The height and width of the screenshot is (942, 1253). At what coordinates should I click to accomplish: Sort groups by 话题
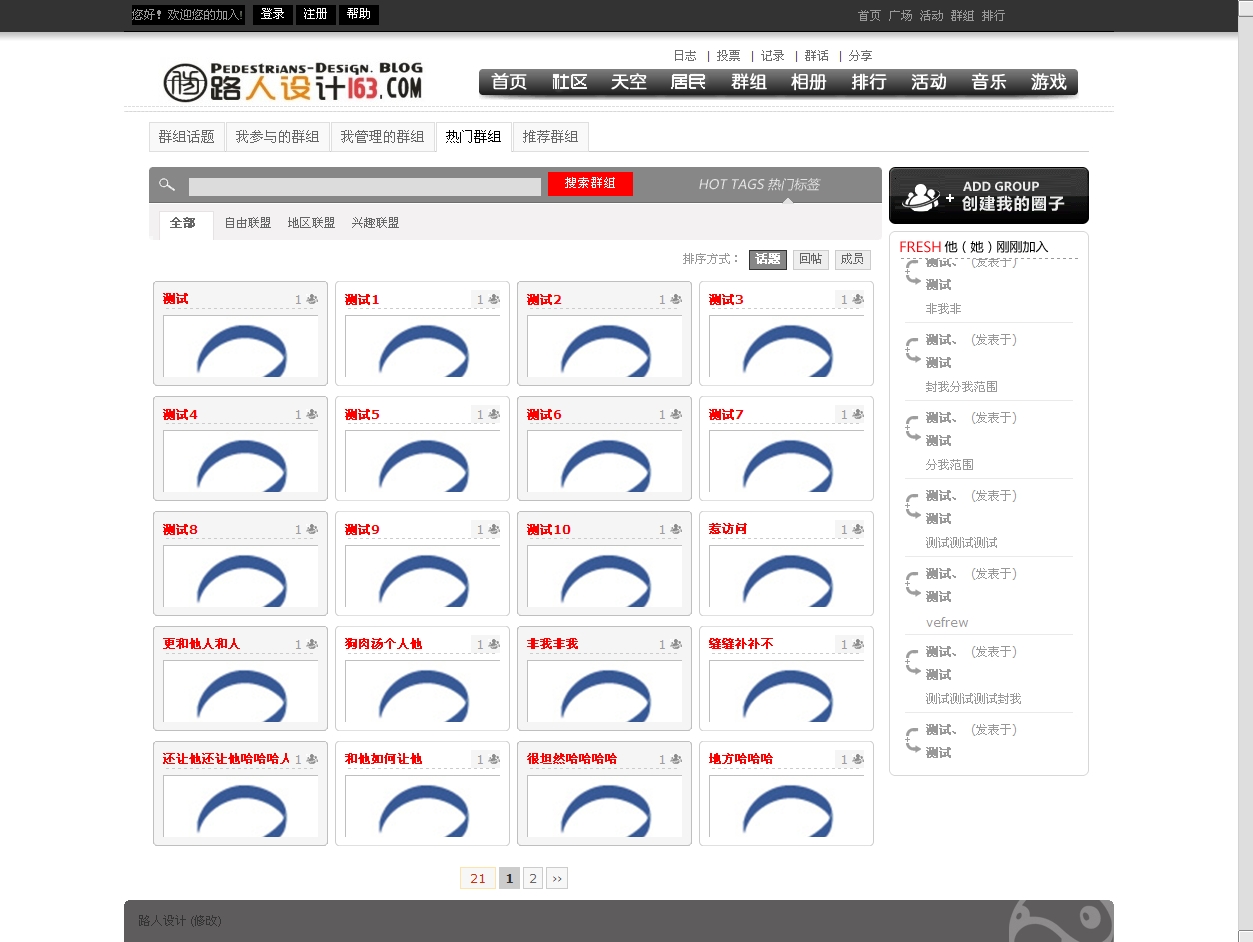[x=768, y=259]
